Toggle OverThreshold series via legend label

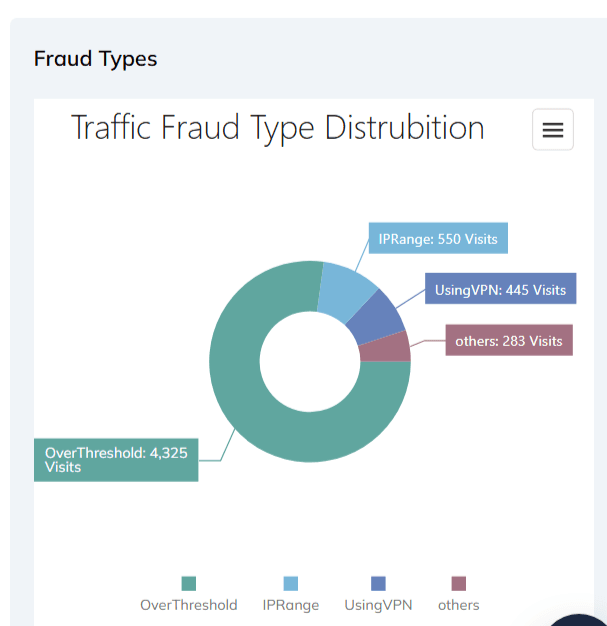pyautogui.click(x=189, y=605)
